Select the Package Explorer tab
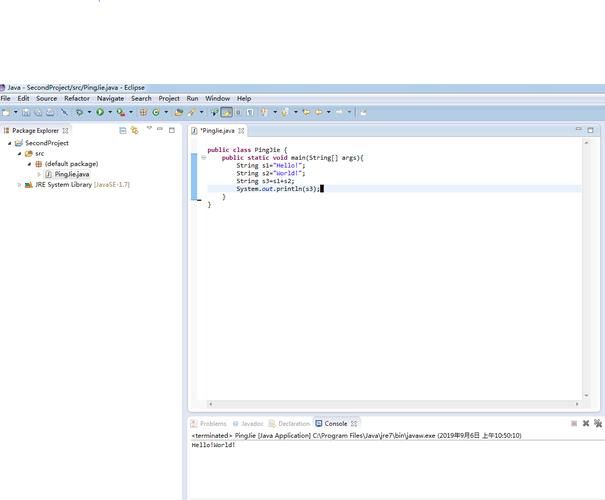Image resolution: width=605 pixels, height=500 pixels. pyautogui.click(x=35, y=131)
